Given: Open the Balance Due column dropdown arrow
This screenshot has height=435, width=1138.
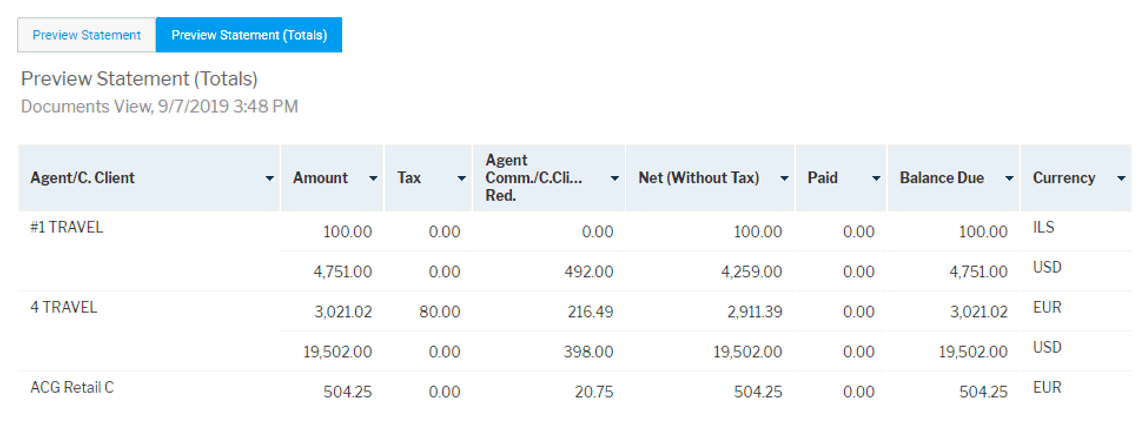Looking at the screenshot, I should pyautogui.click(x=1009, y=179).
